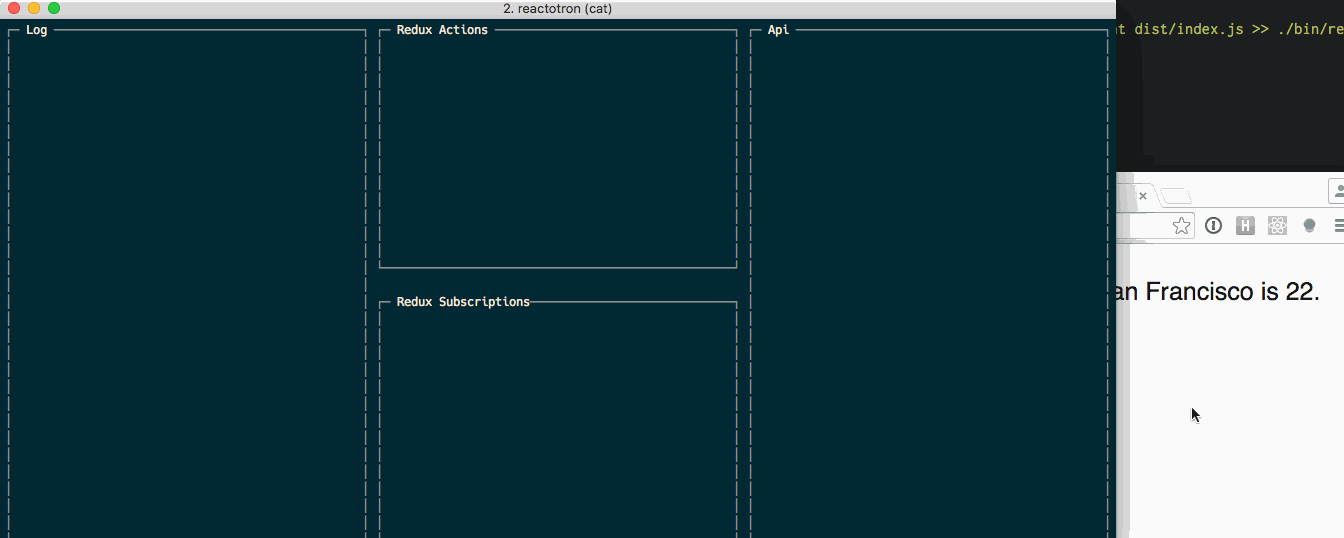Select the Api panel title
The height and width of the screenshot is (538, 1344).
click(778, 30)
